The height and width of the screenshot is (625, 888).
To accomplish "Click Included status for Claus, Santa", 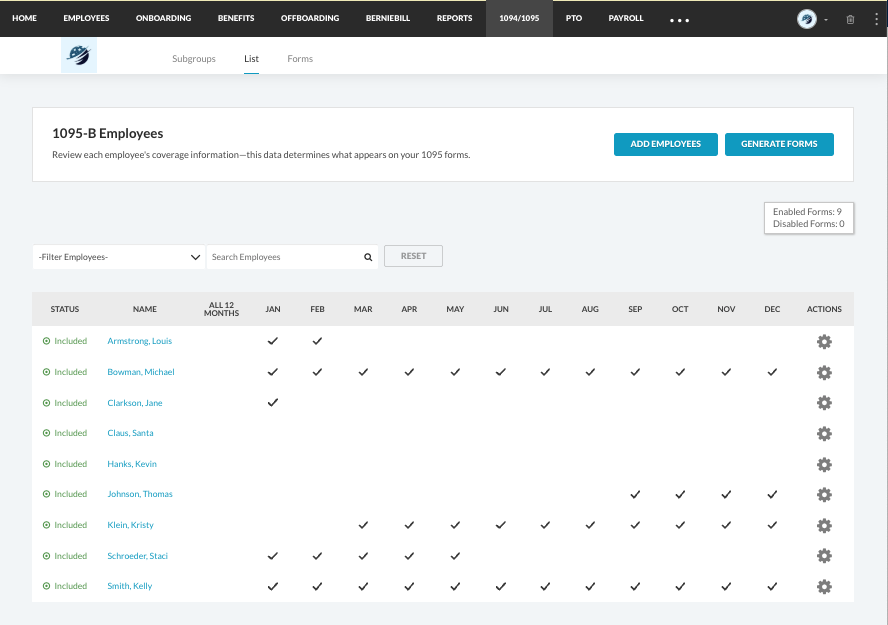I will pos(65,433).
